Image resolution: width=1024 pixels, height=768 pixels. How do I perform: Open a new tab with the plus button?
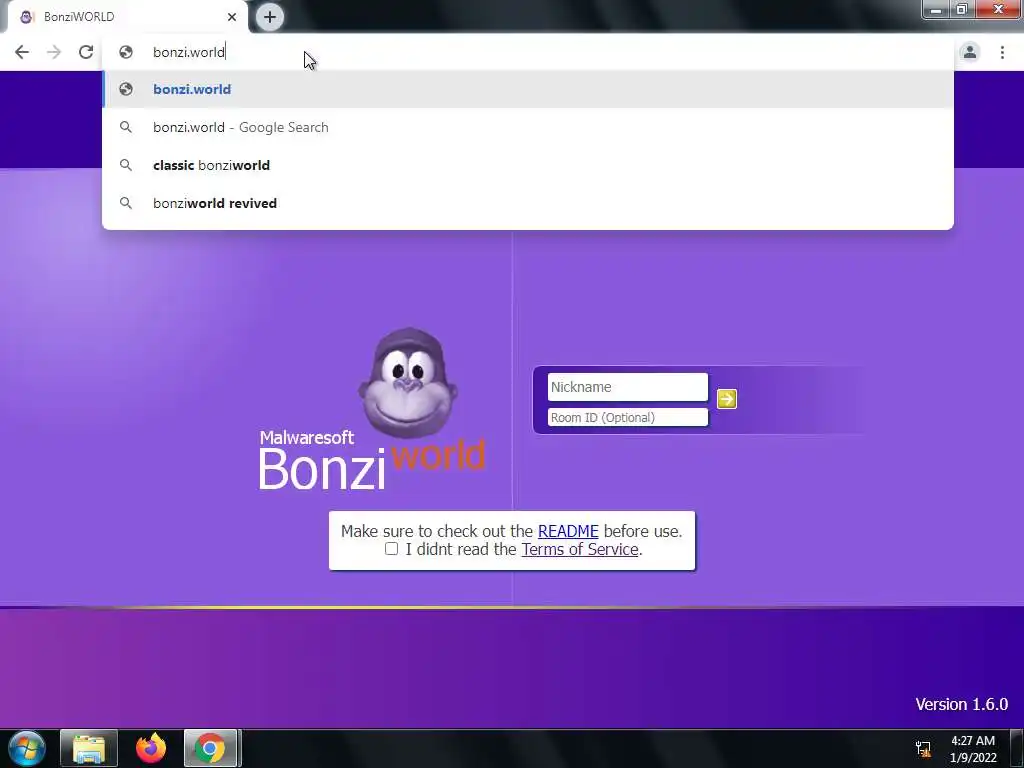pyautogui.click(x=270, y=17)
